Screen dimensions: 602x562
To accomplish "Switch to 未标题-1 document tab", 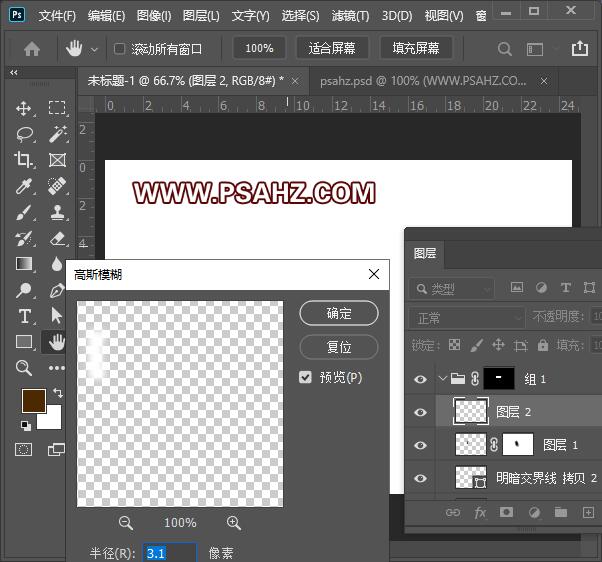I will pos(186,81).
